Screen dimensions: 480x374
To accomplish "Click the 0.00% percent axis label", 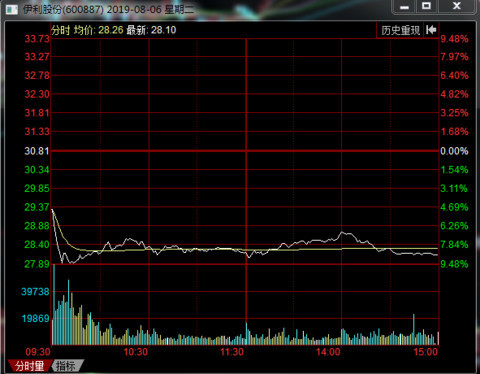I will tap(454, 151).
